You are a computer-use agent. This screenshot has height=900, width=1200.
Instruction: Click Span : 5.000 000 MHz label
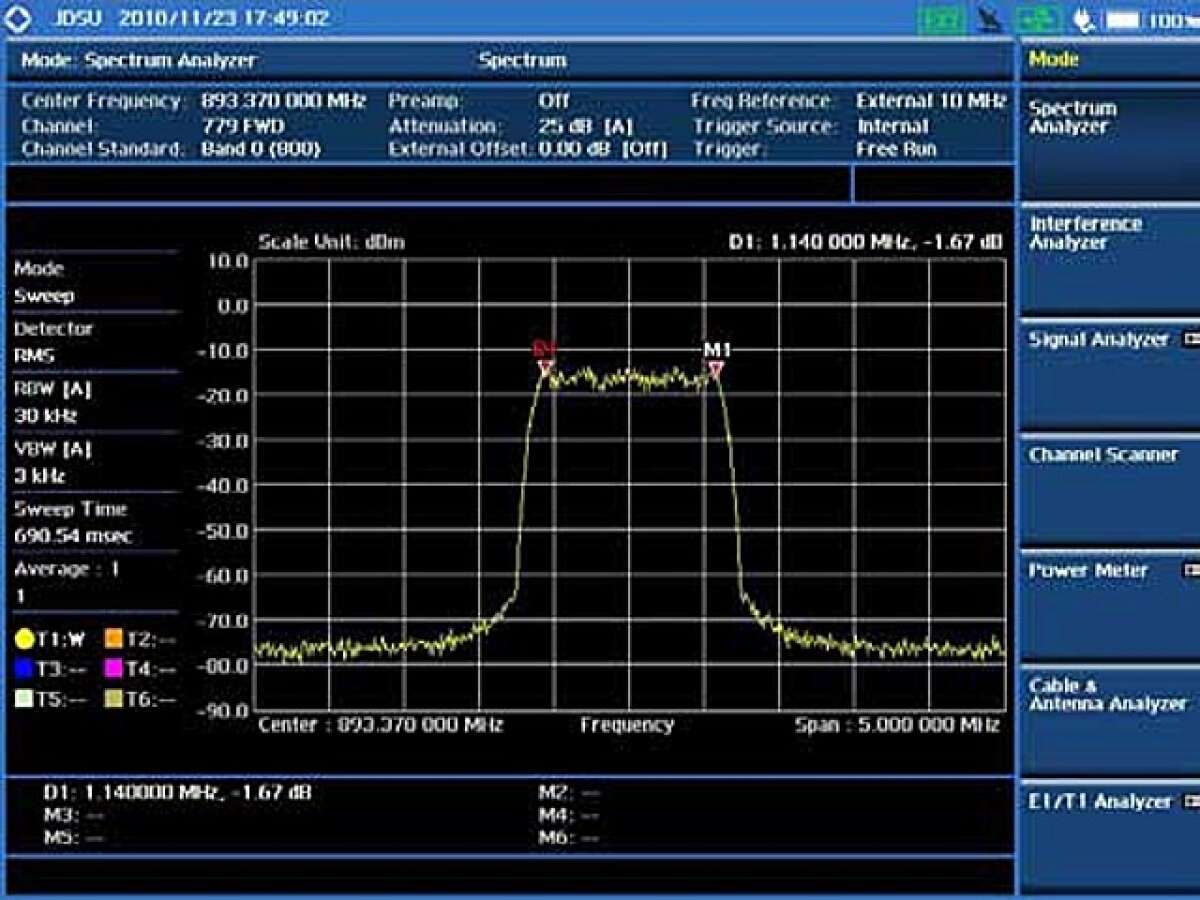tap(897, 725)
